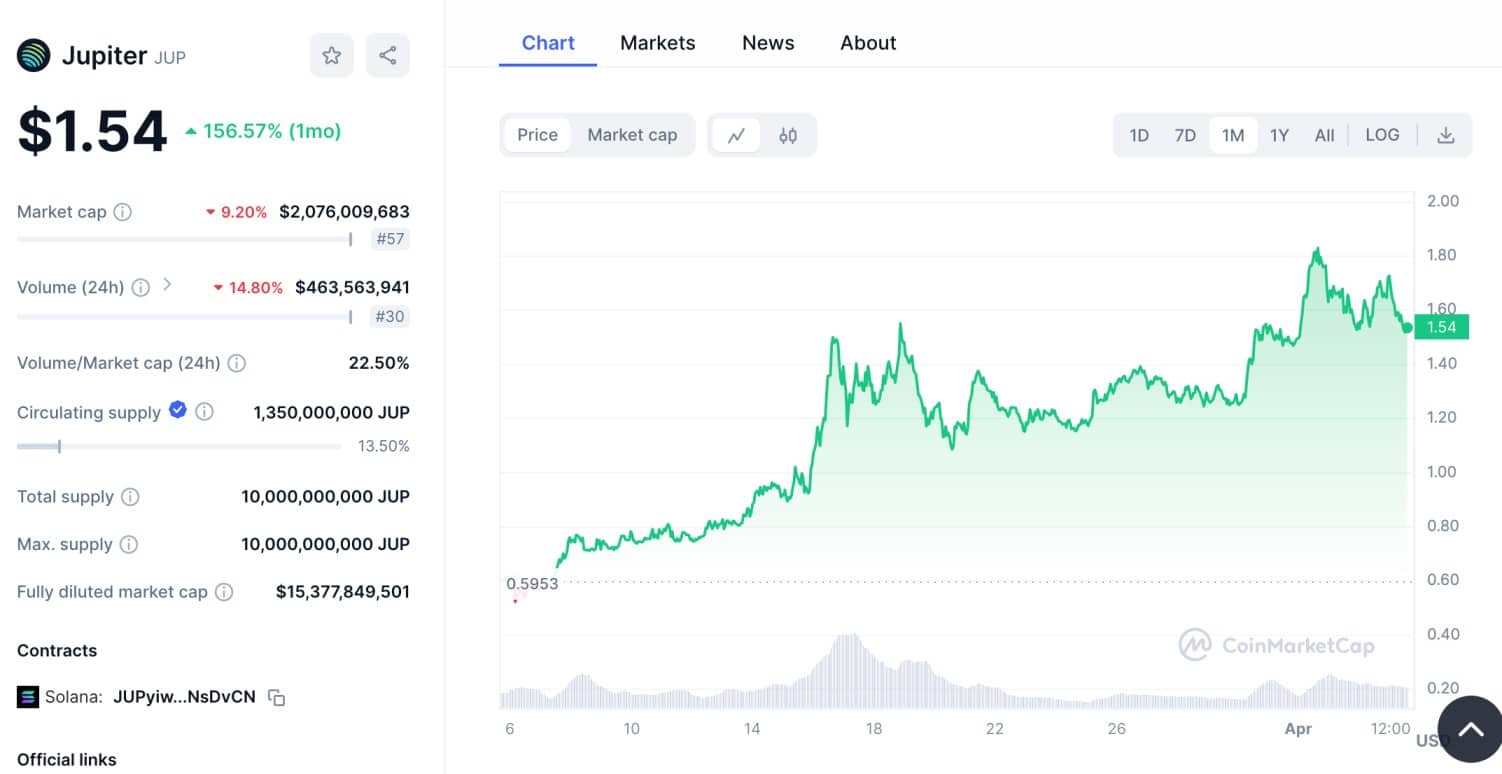
Task: Open Volume/Market cap info icon
Action: [236, 363]
